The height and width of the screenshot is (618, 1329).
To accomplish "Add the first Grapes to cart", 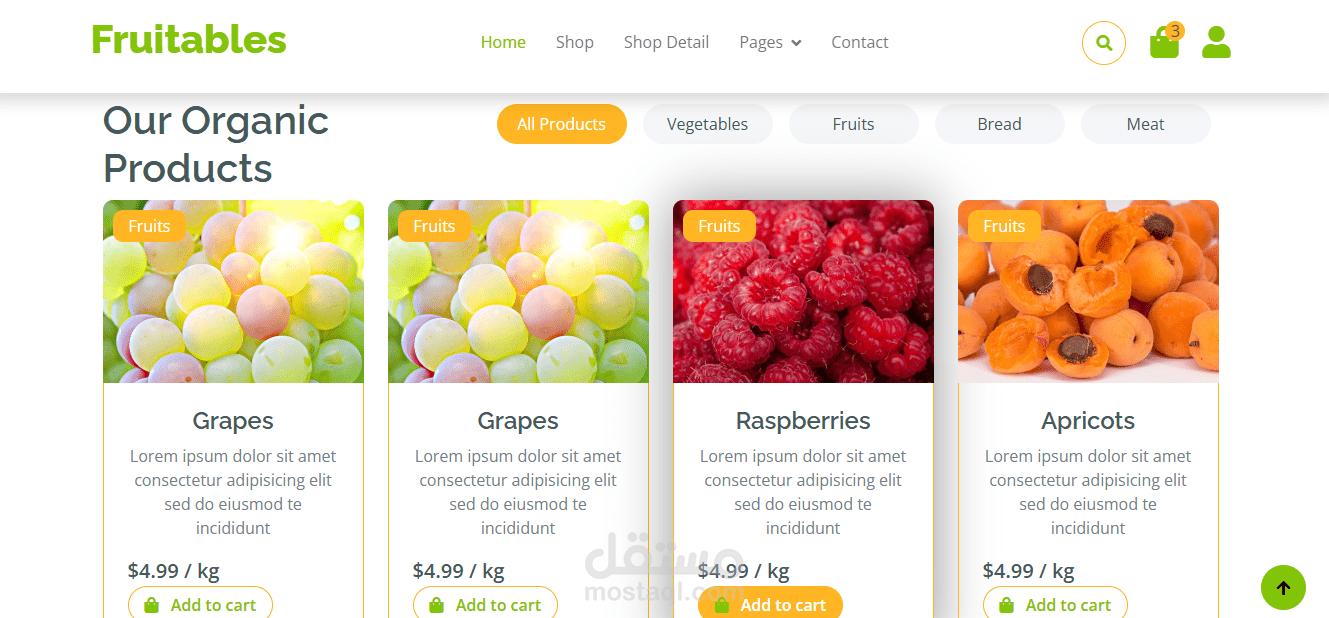I will click(x=200, y=603).
